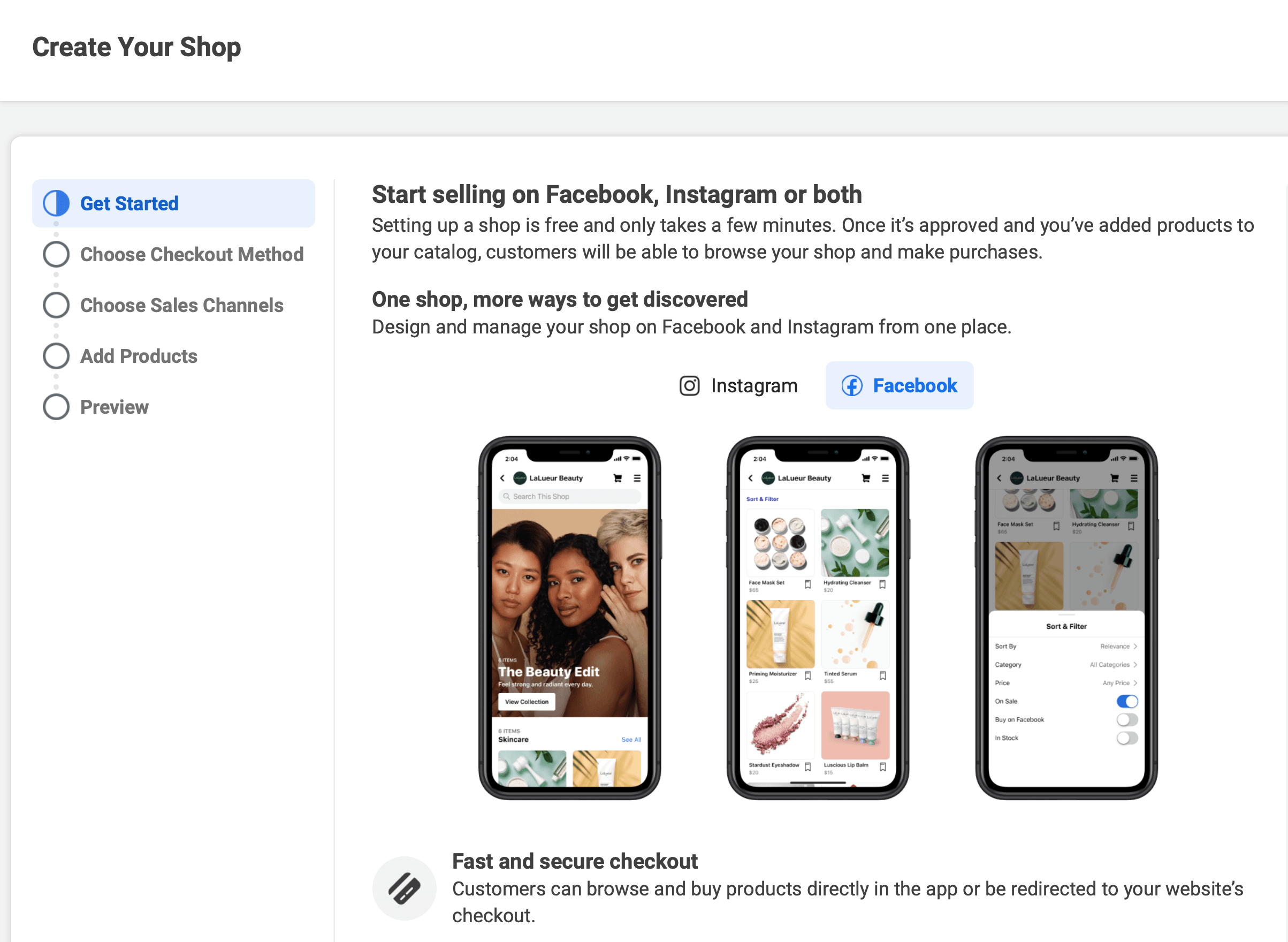
Task: Toggle the On Sale filter switch
Action: pos(1128,701)
